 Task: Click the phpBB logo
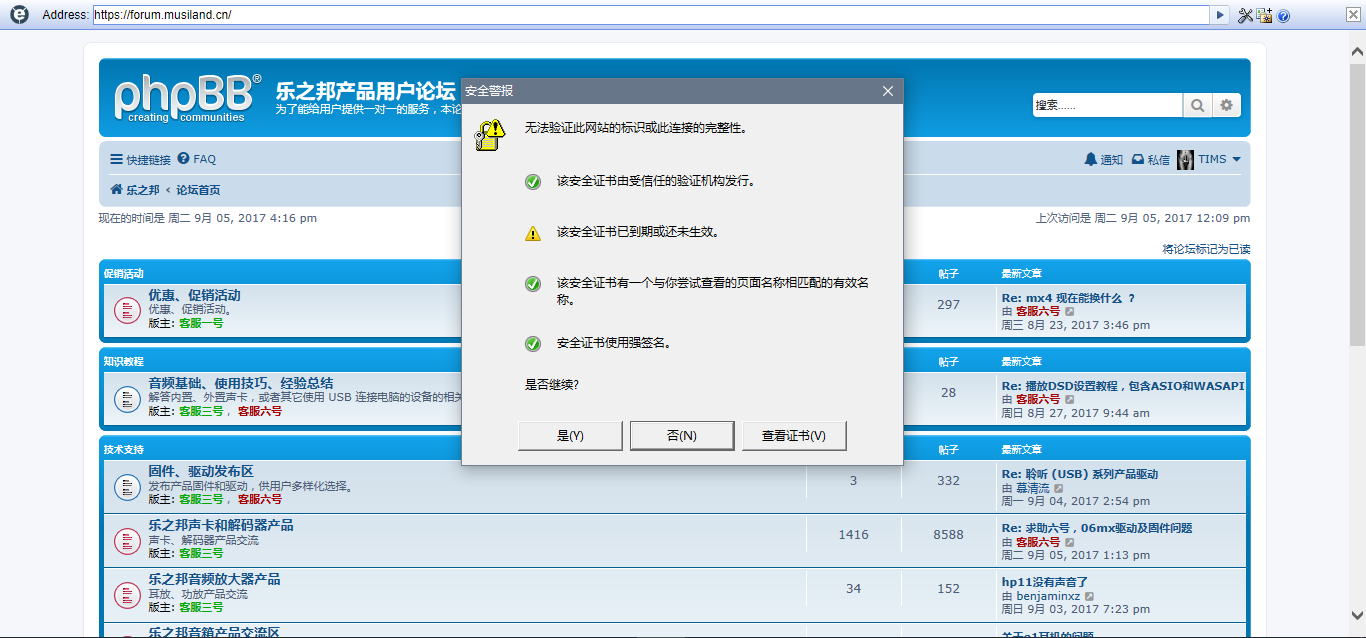click(x=187, y=97)
